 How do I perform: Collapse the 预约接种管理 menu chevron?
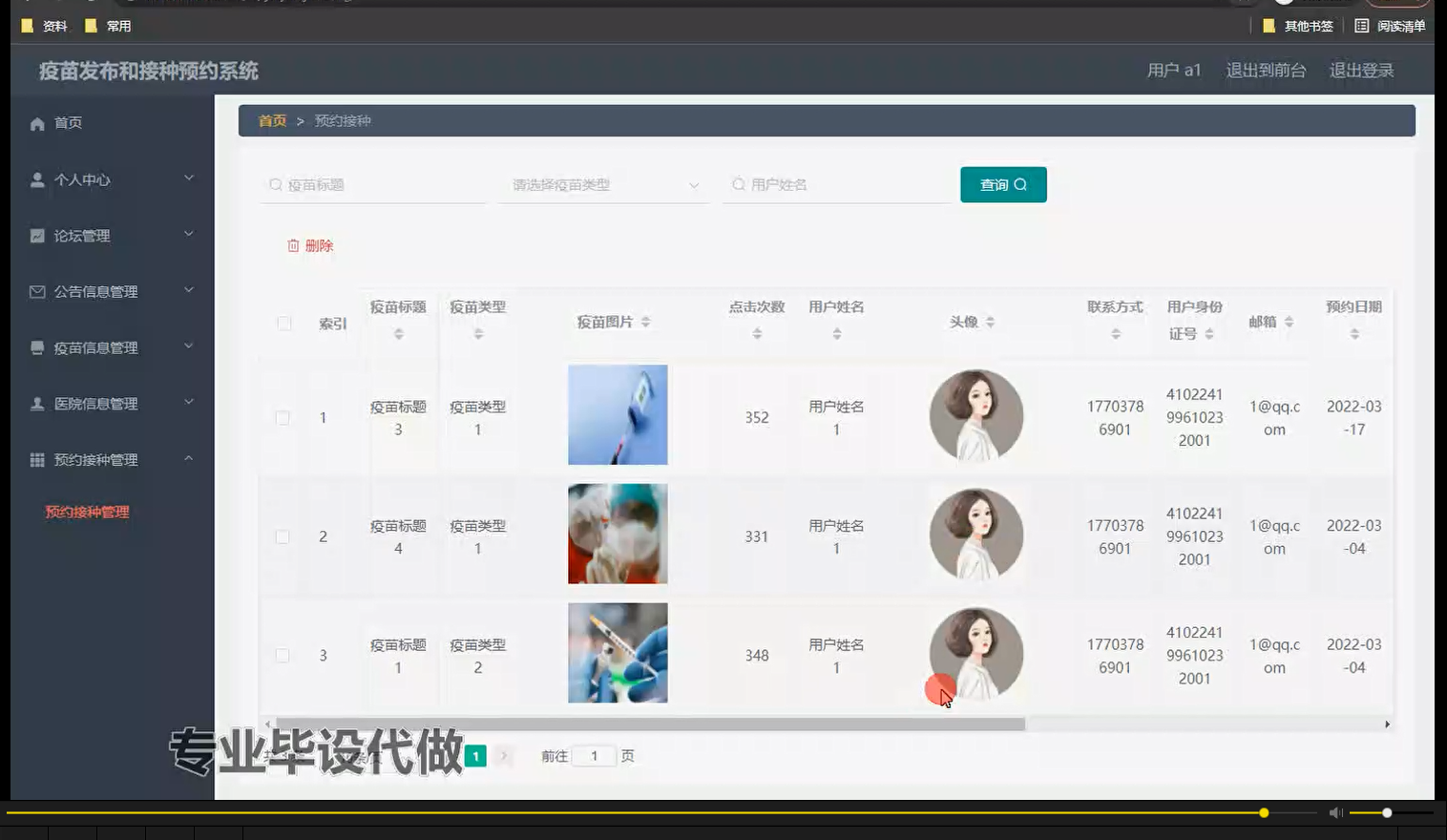coord(188,459)
